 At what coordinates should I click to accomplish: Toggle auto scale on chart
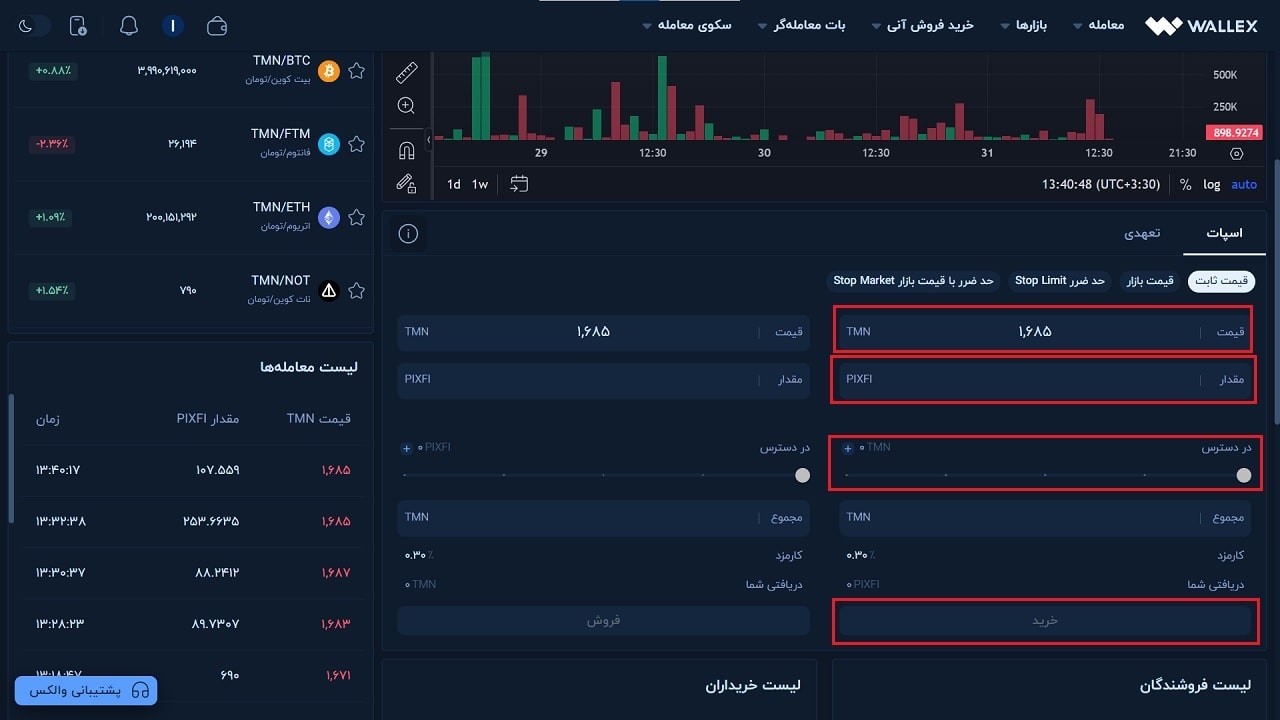pyautogui.click(x=1244, y=184)
